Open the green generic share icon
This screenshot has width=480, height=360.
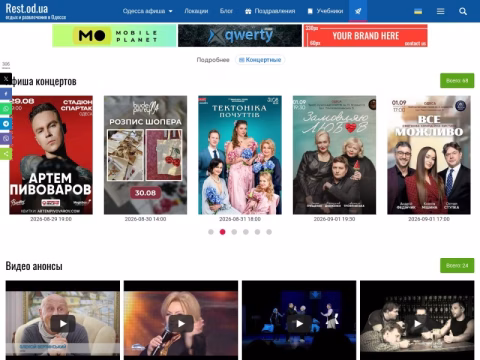(x=6, y=154)
